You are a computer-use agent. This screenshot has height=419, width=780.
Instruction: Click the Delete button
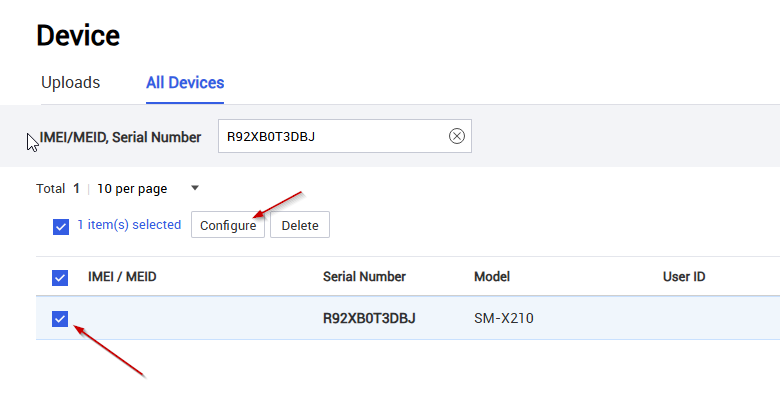(x=300, y=225)
